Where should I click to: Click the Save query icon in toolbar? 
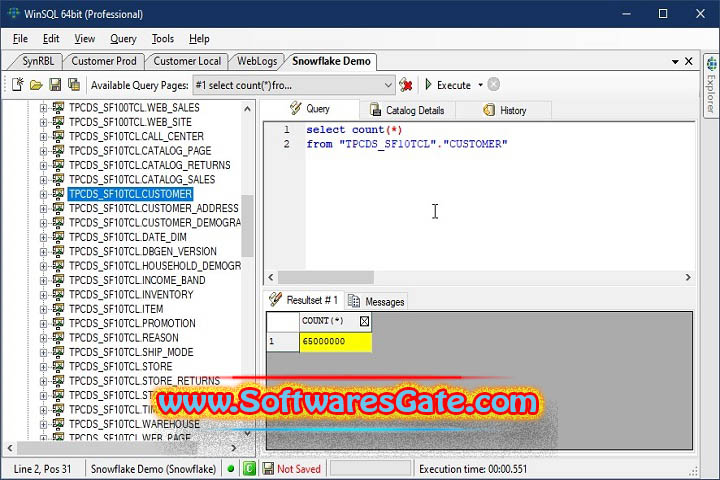(x=55, y=85)
